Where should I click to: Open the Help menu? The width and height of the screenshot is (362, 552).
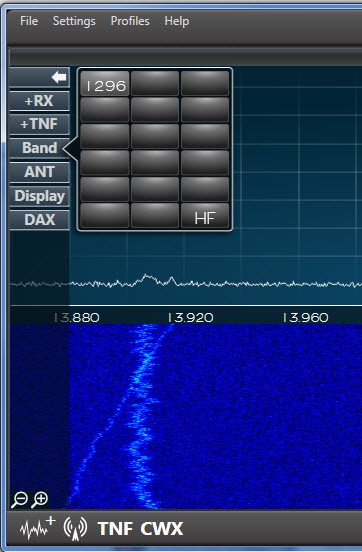[177, 21]
